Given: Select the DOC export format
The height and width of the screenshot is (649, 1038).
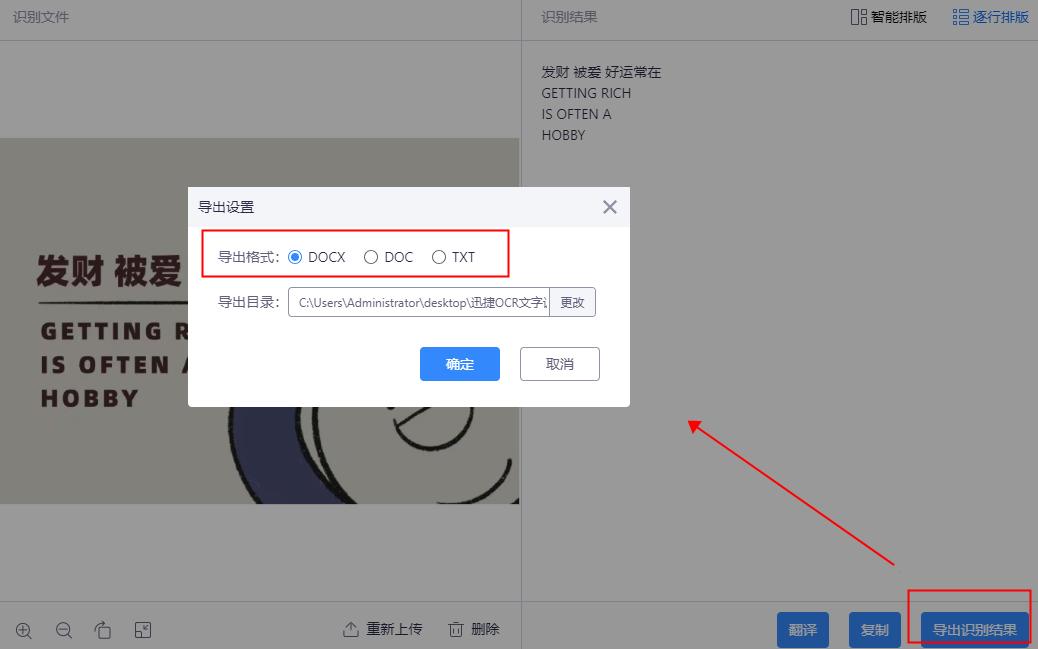Looking at the screenshot, I should pyautogui.click(x=370, y=256).
